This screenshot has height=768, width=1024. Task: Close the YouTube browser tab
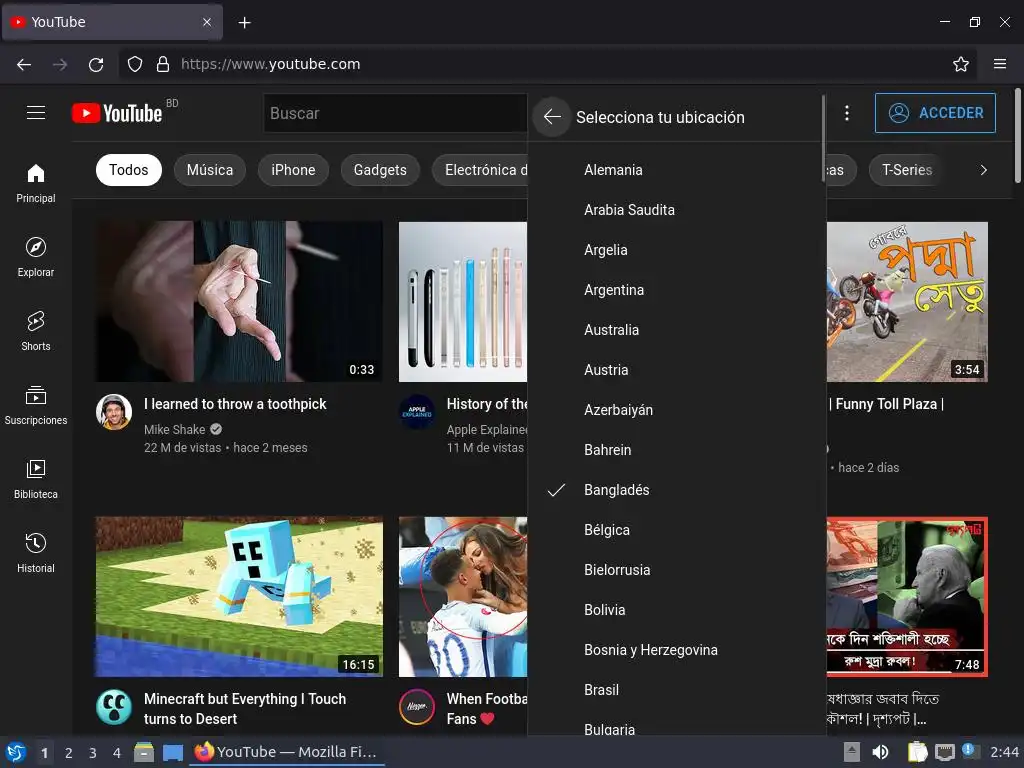pos(206,22)
